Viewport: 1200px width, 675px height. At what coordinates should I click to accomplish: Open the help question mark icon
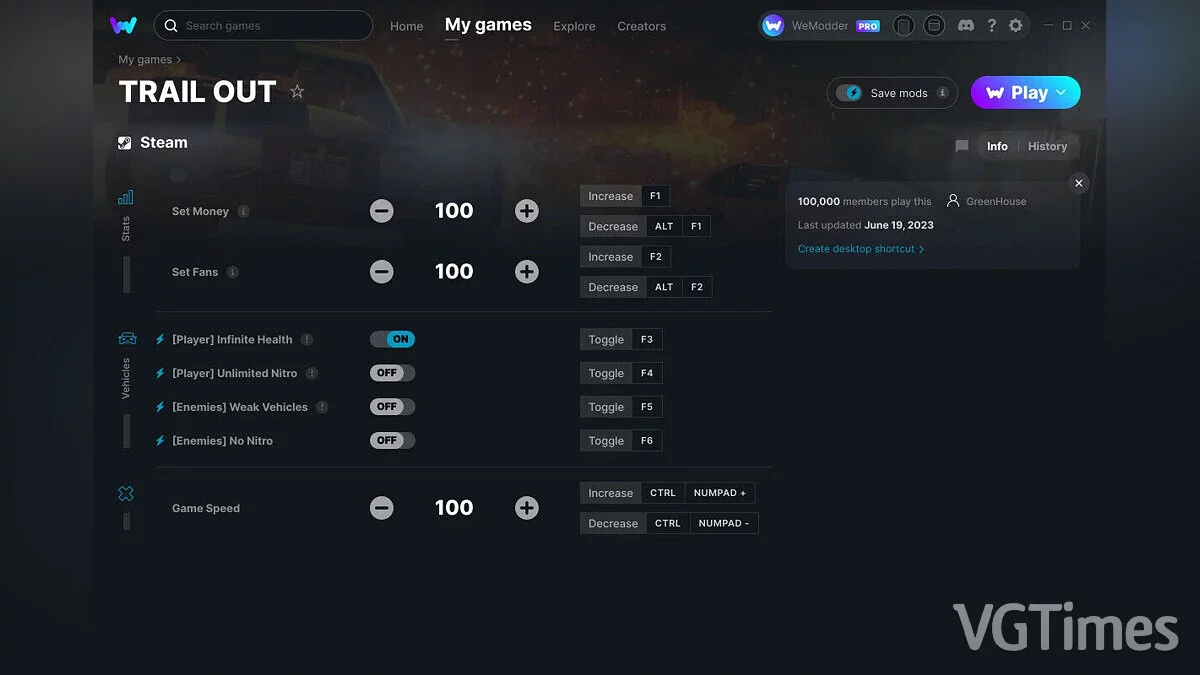pyautogui.click(x=991, y=26)
